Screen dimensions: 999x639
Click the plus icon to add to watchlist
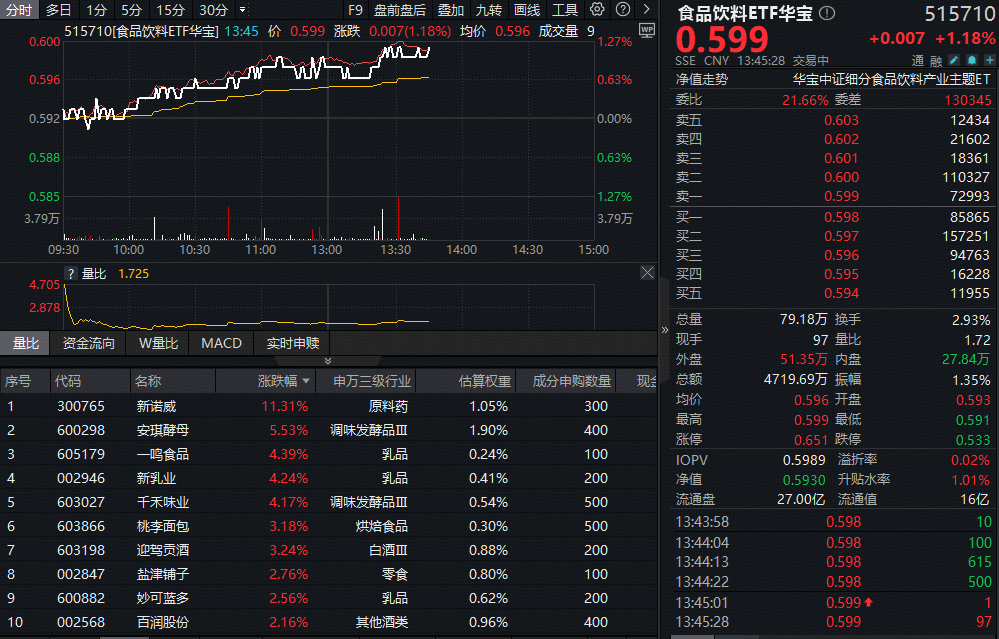(x=990, y=60)
